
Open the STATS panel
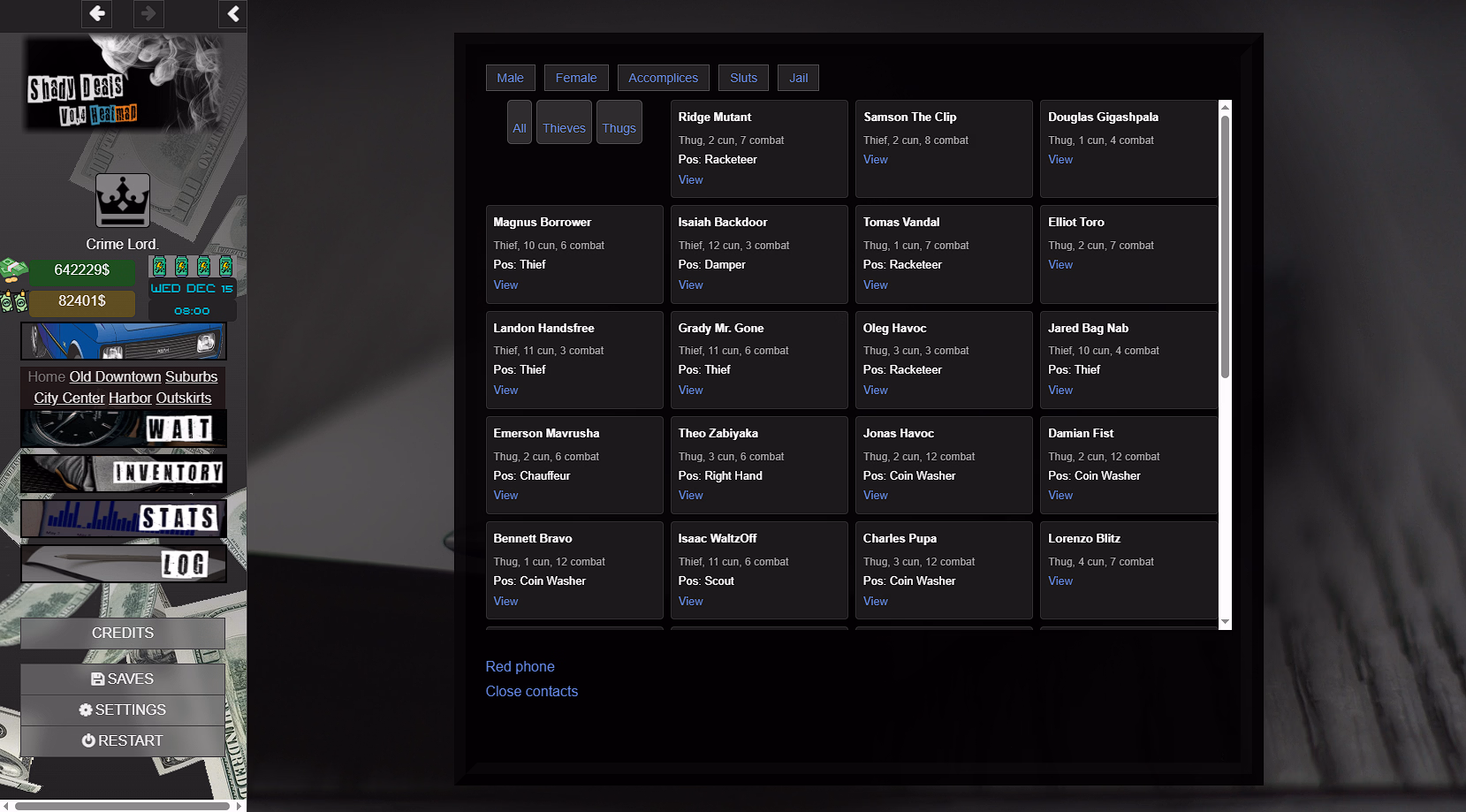pos(123,519)
